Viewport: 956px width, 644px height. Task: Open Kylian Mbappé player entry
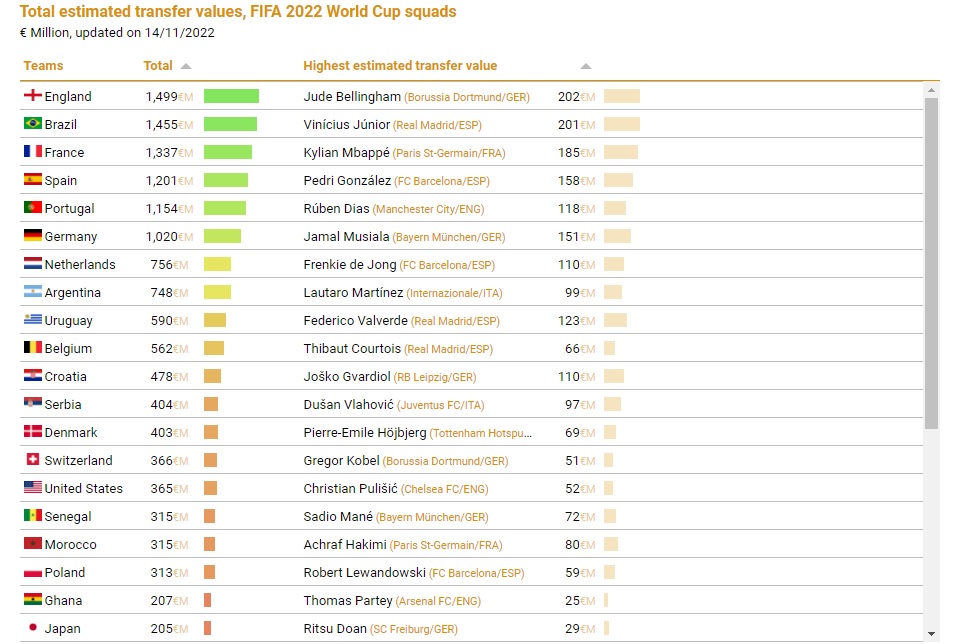point(346,153)
